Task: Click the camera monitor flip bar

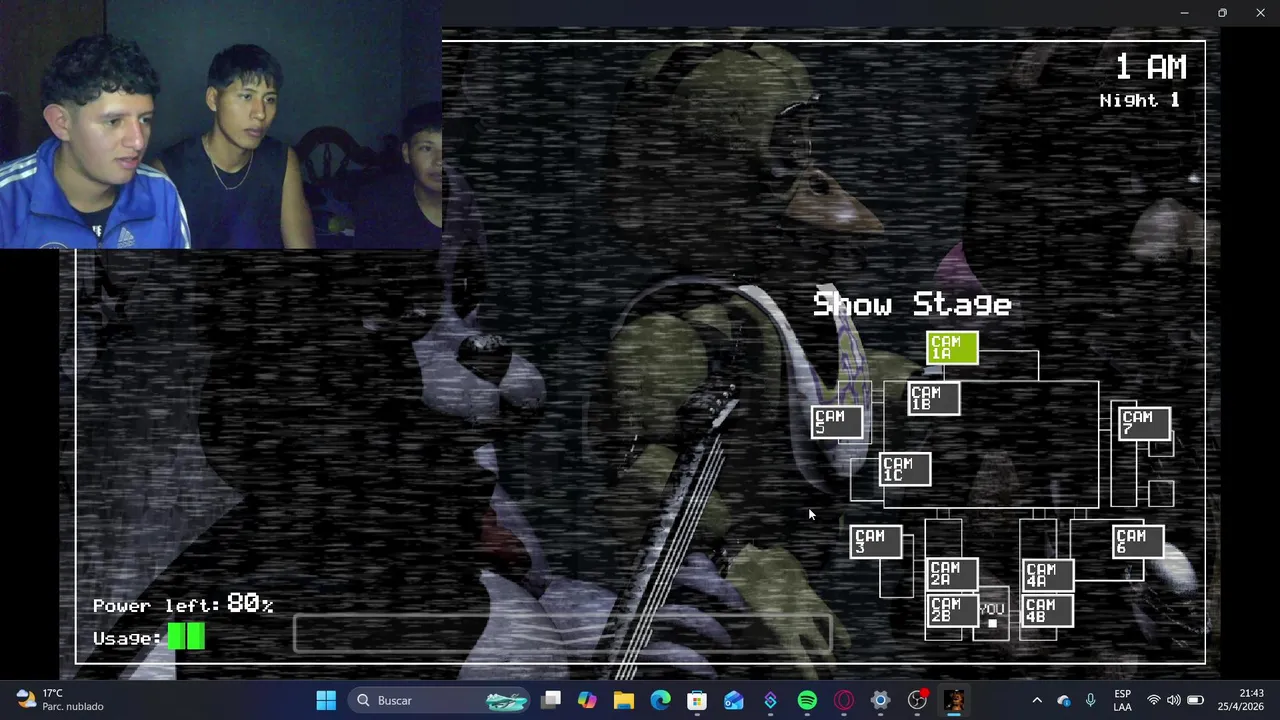Action: pos(563,634)
